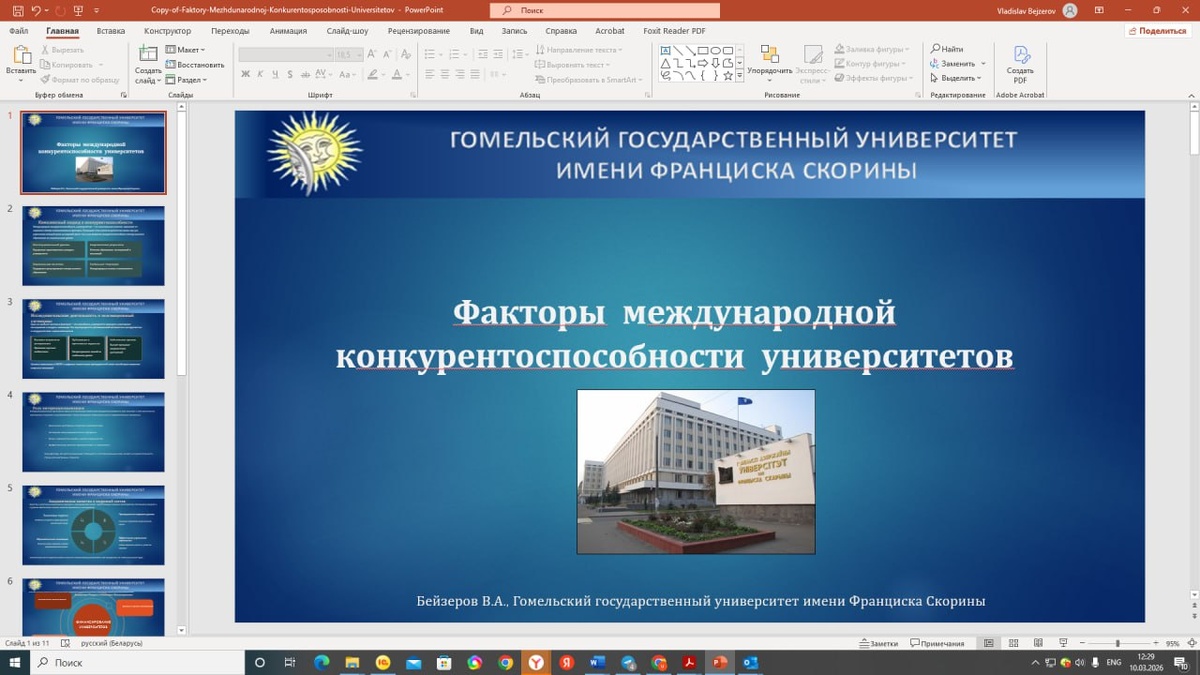Open the Windows Start menu
The width and height of the screenshot is (1200, 675).
click(x=15, y=662)
